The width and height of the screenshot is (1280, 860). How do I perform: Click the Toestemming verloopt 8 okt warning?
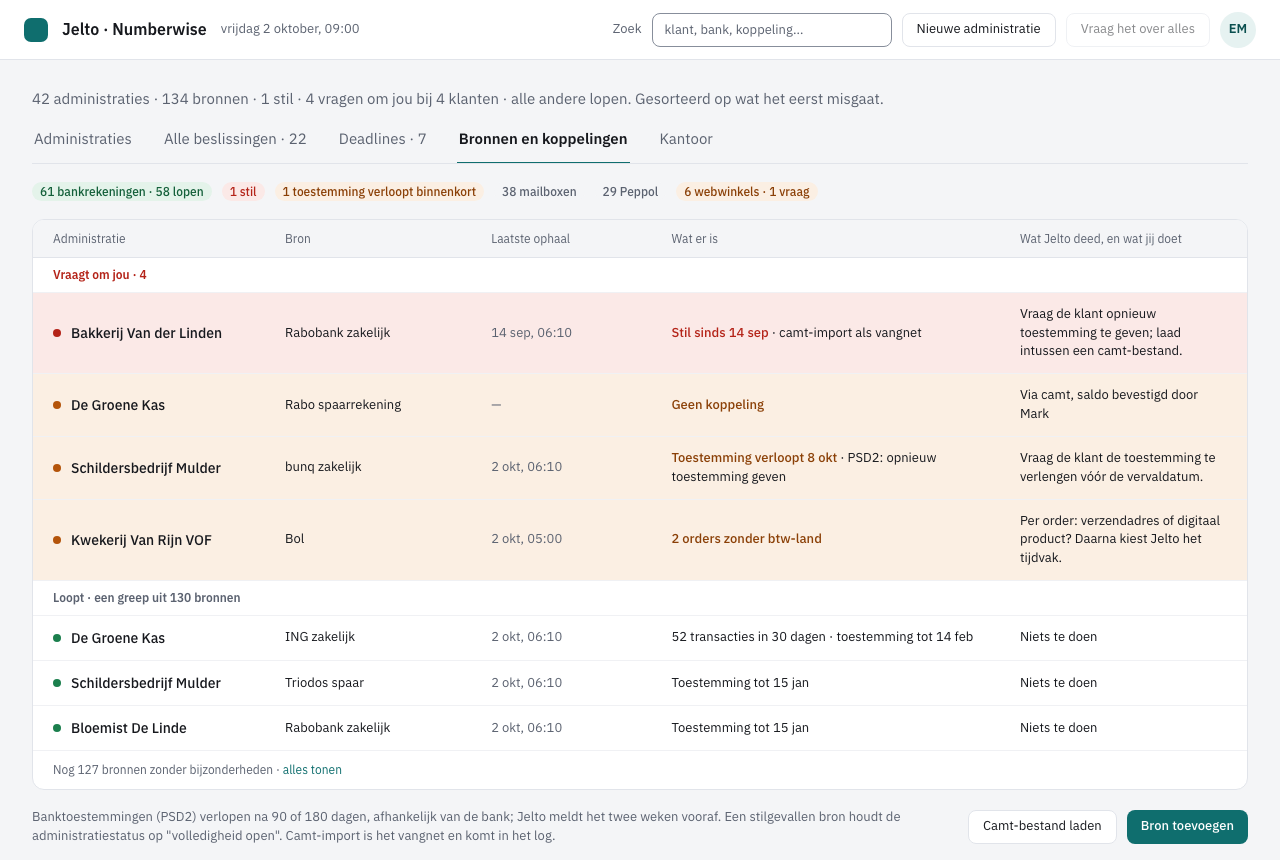coord(754,458)
